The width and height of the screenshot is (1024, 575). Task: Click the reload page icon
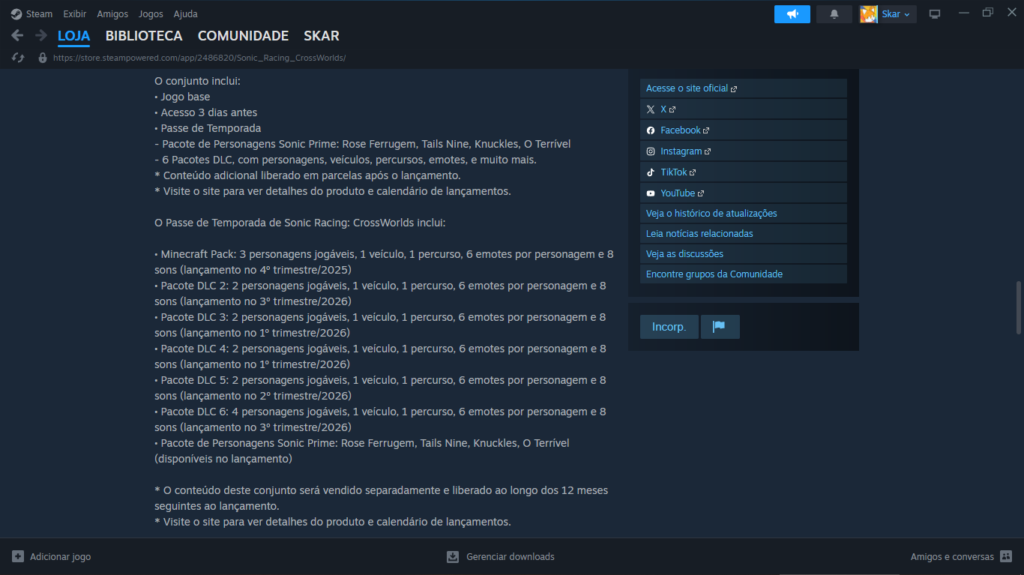pyautogui.click(x=17, y=58)
